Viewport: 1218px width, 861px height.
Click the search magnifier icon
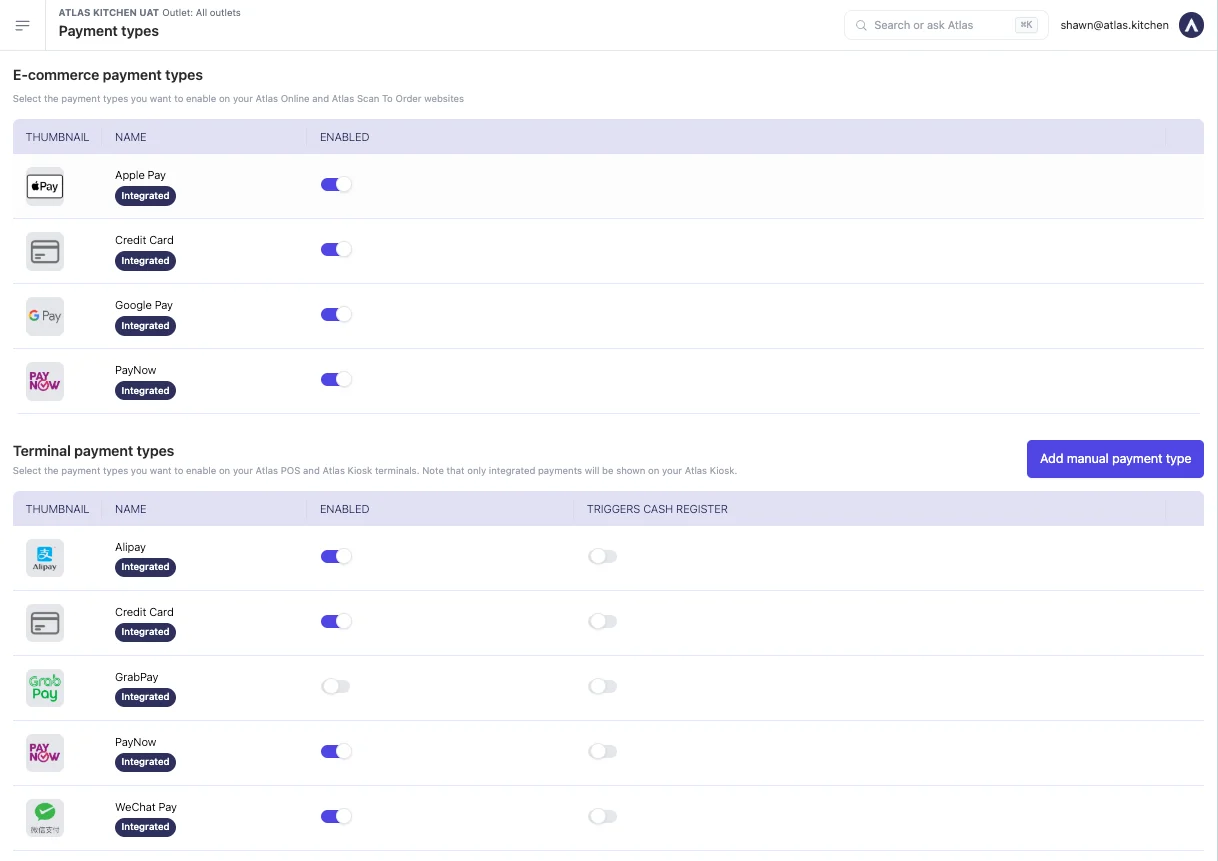[x=862, y=25]
